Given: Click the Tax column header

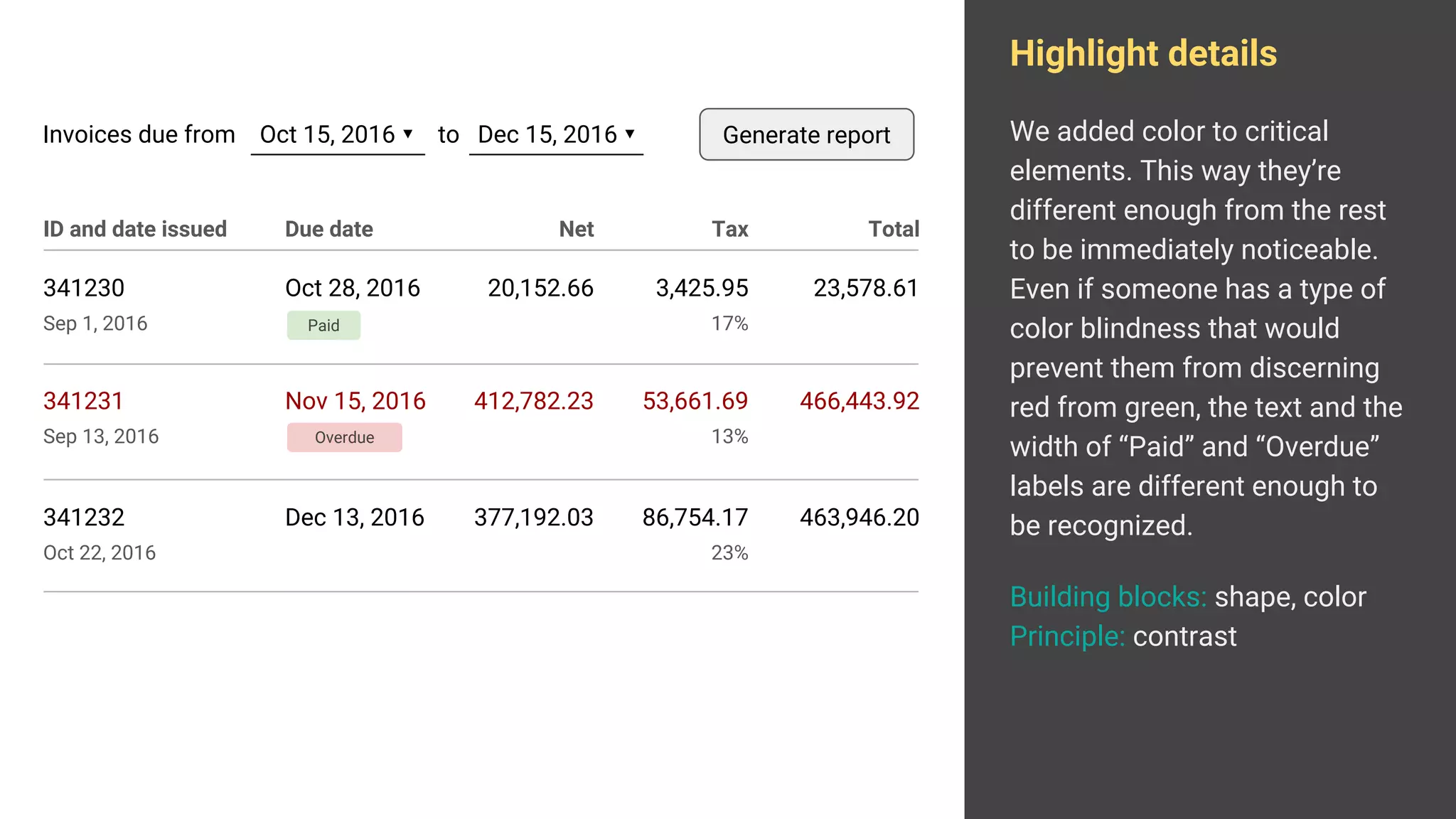Looking at the screenshot, I should (729, 229).
